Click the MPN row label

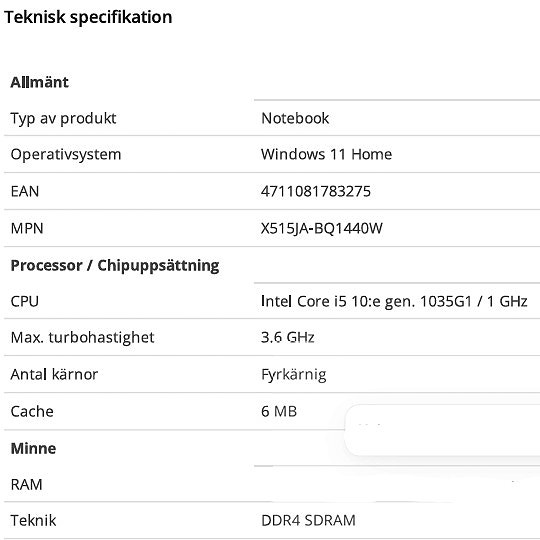pos(27,228)
